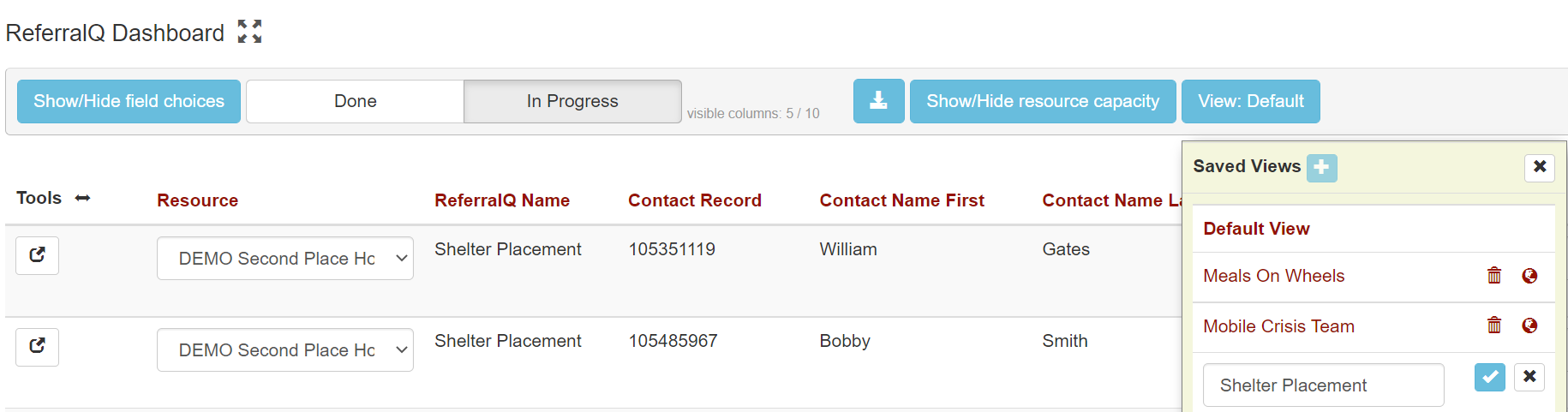Open the View: Default dropdown
This screenshot has width=1568, height=412.
pos(1250,101)
